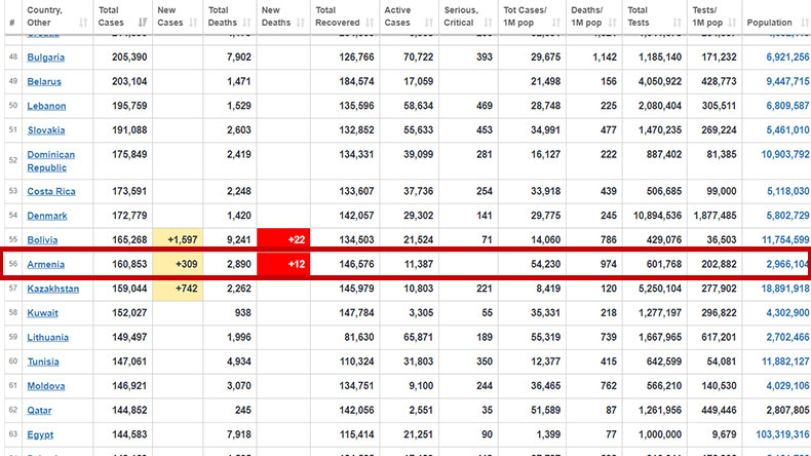Open Costa Rica population link 5,118,030
This screenshot has width=811, height=456.
[x=788, y=191]
